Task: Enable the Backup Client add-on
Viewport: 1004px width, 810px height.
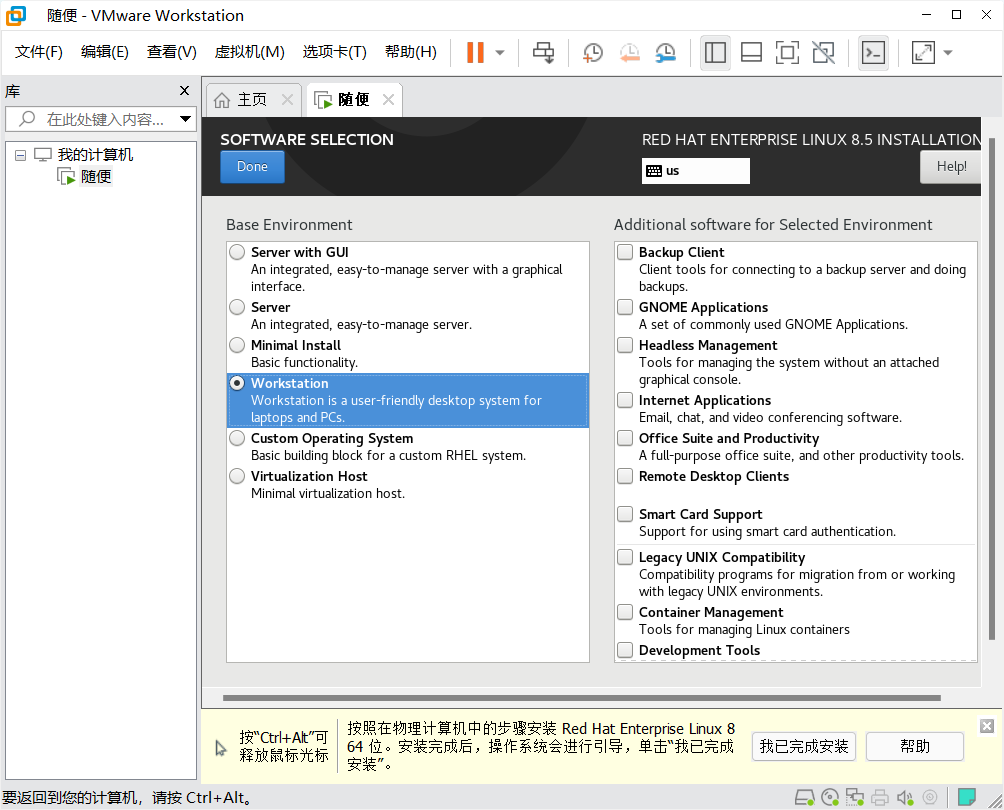Action: coord(625,252)
